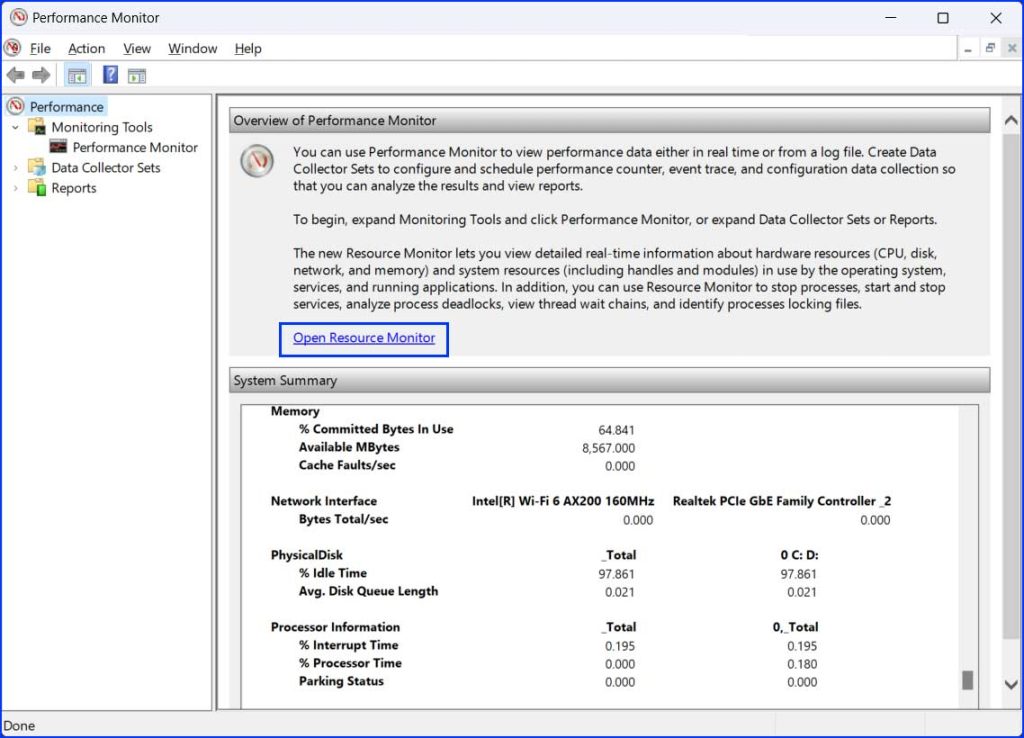Open the Help menu
This screenshot has width=1024, height=738.
click(248, 48)
